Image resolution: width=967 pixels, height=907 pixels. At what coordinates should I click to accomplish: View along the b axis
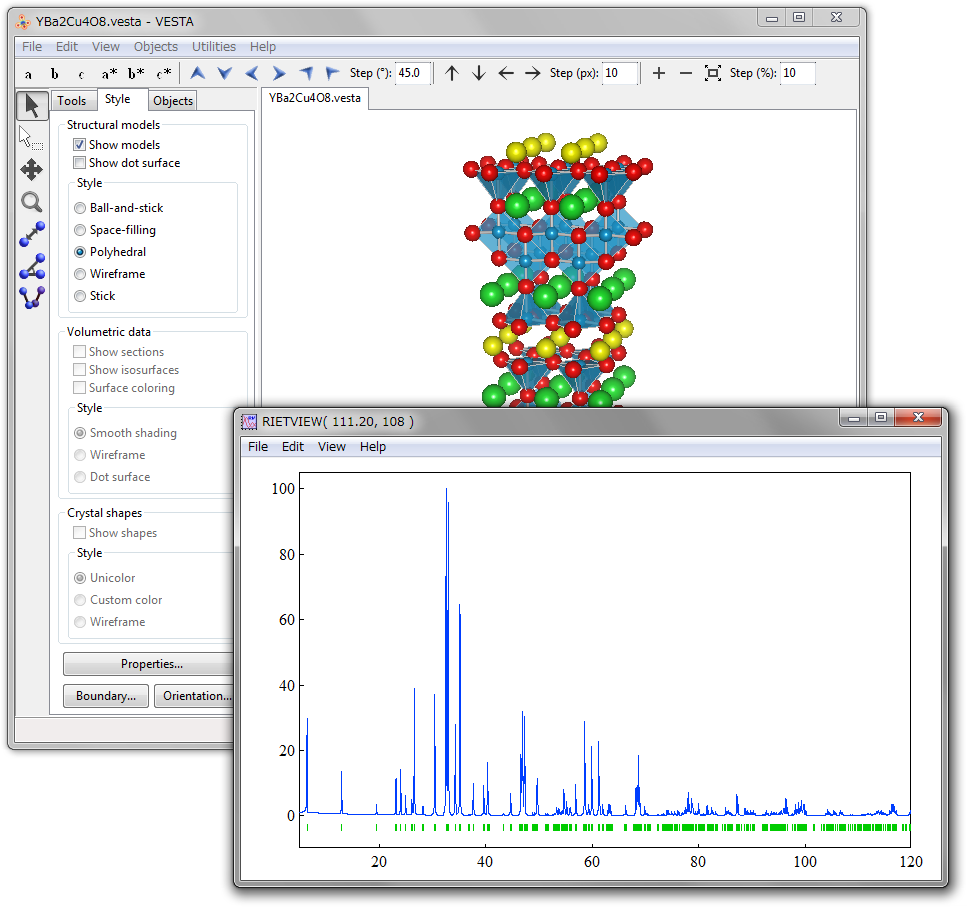pos(55,73)
